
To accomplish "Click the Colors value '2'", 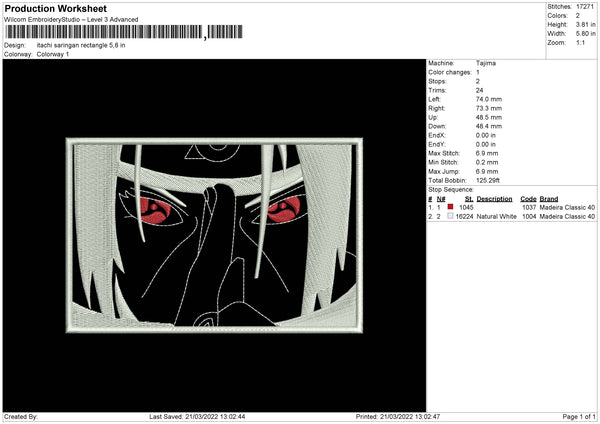I will click(578, 16).
